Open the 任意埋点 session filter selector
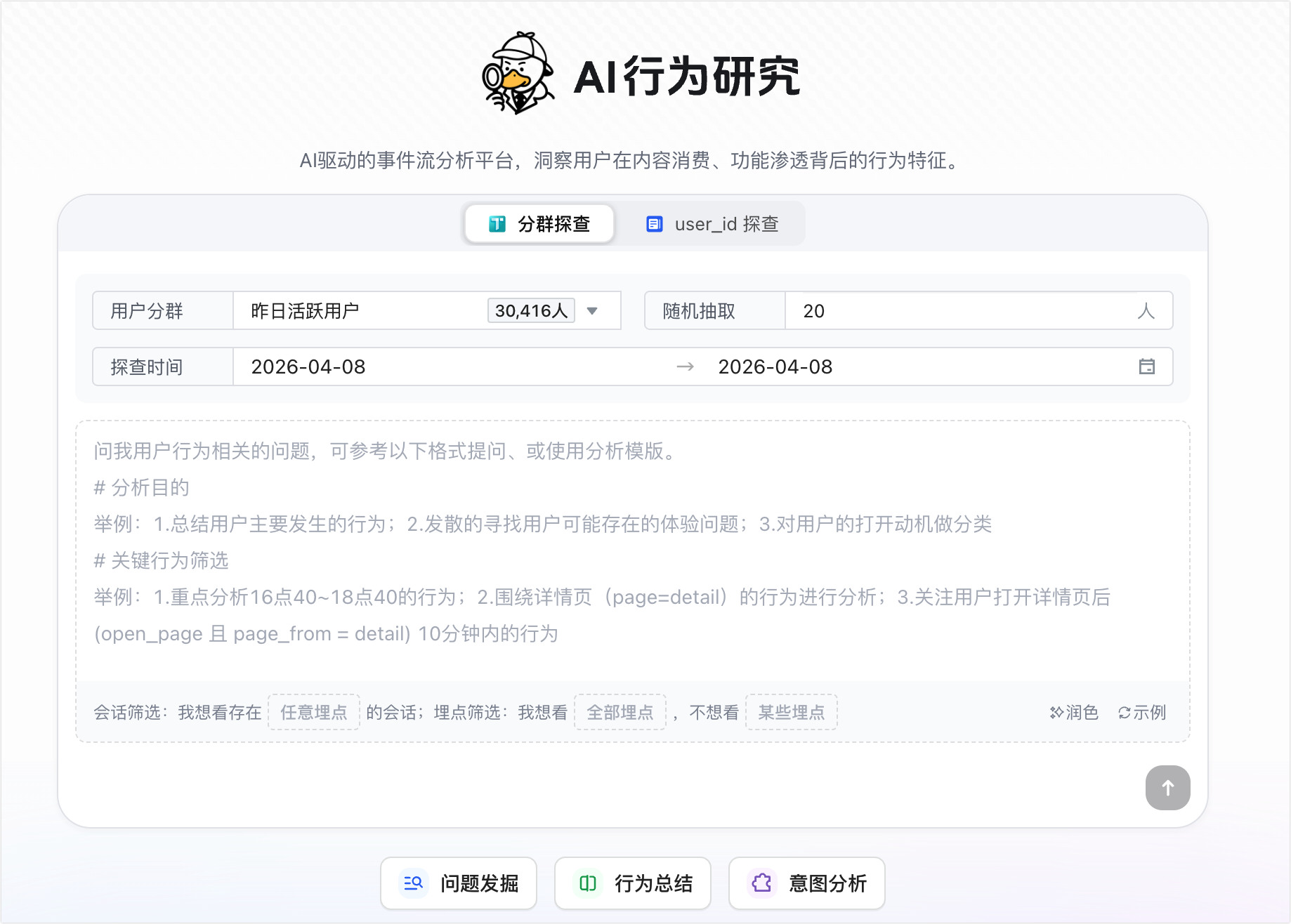 tap(314, 713)
